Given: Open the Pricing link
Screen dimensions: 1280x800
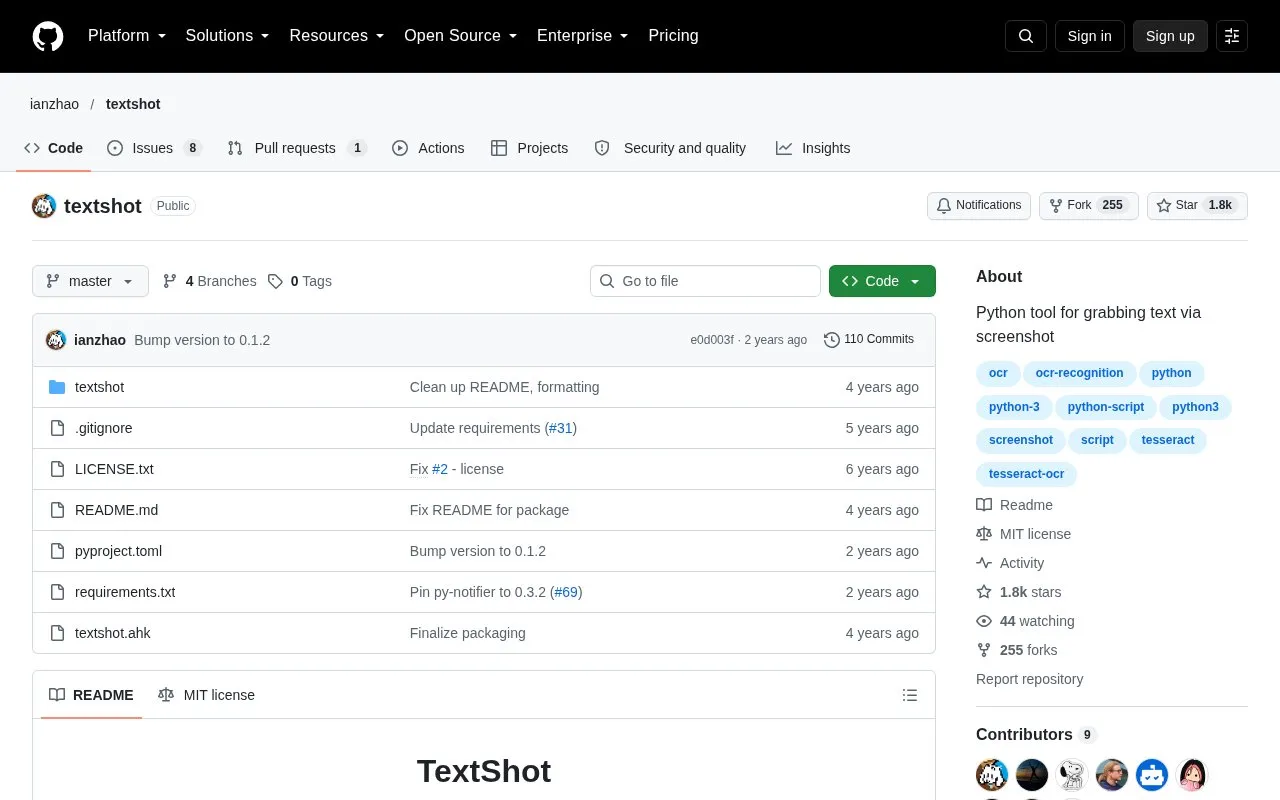Looking at the screenshot, I should (673, 36).
